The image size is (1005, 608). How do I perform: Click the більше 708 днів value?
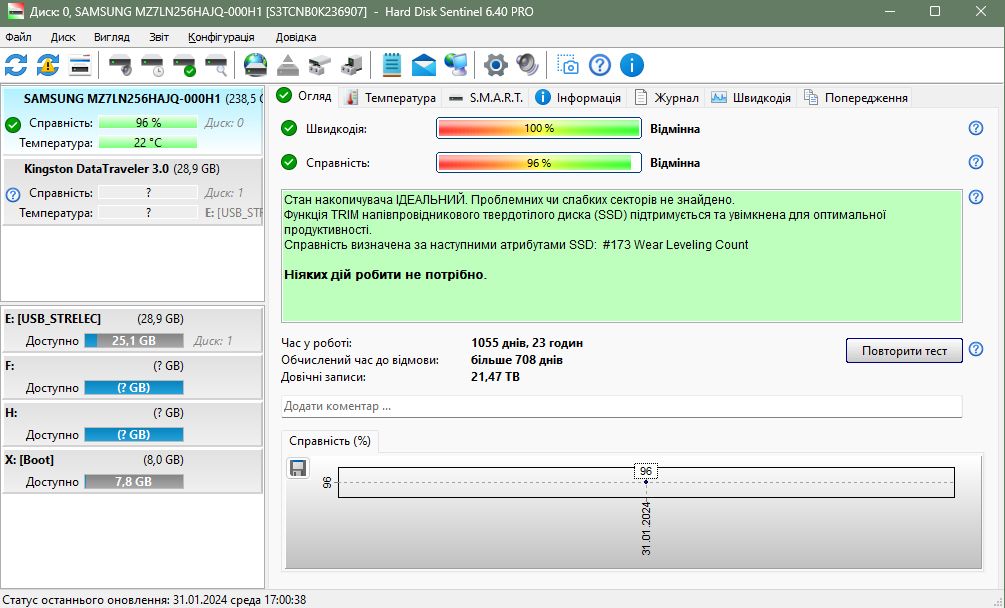pos(517,360)
